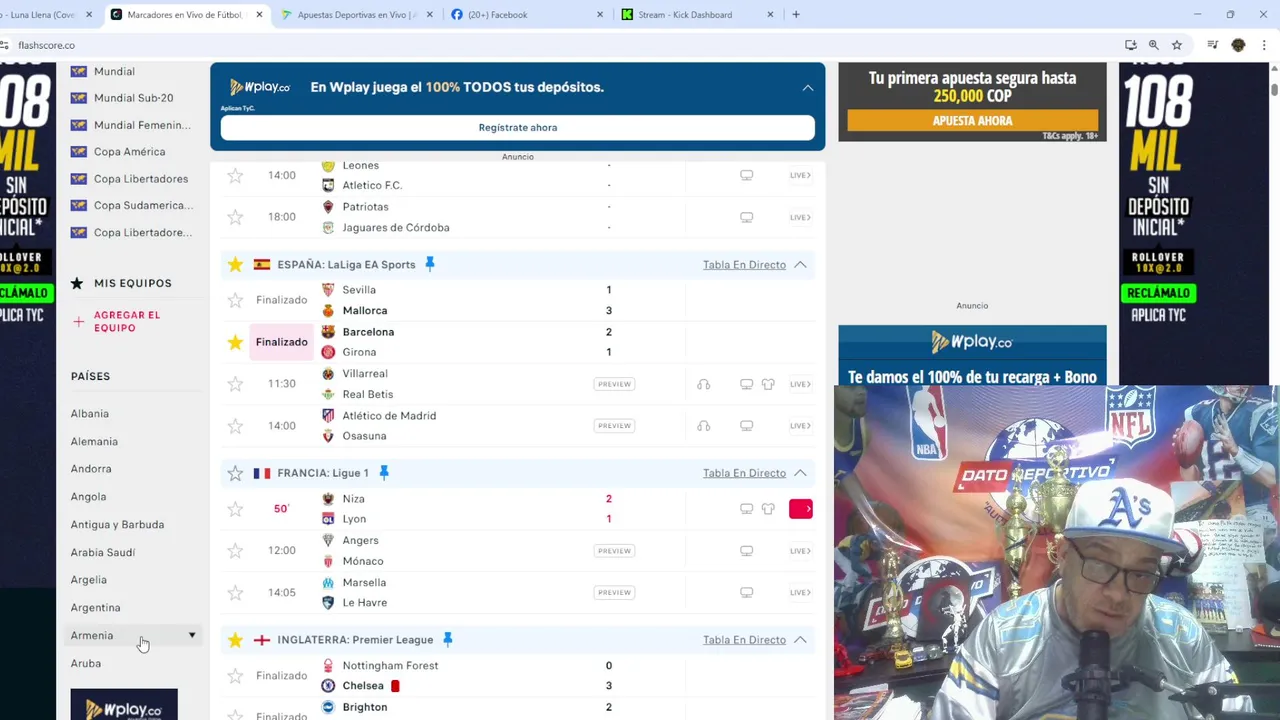Viewport: 1280px width, 720px height.
Task: Unstar the ESPAÑA LaLiga EA Sports league
Action: coord(235,265)
